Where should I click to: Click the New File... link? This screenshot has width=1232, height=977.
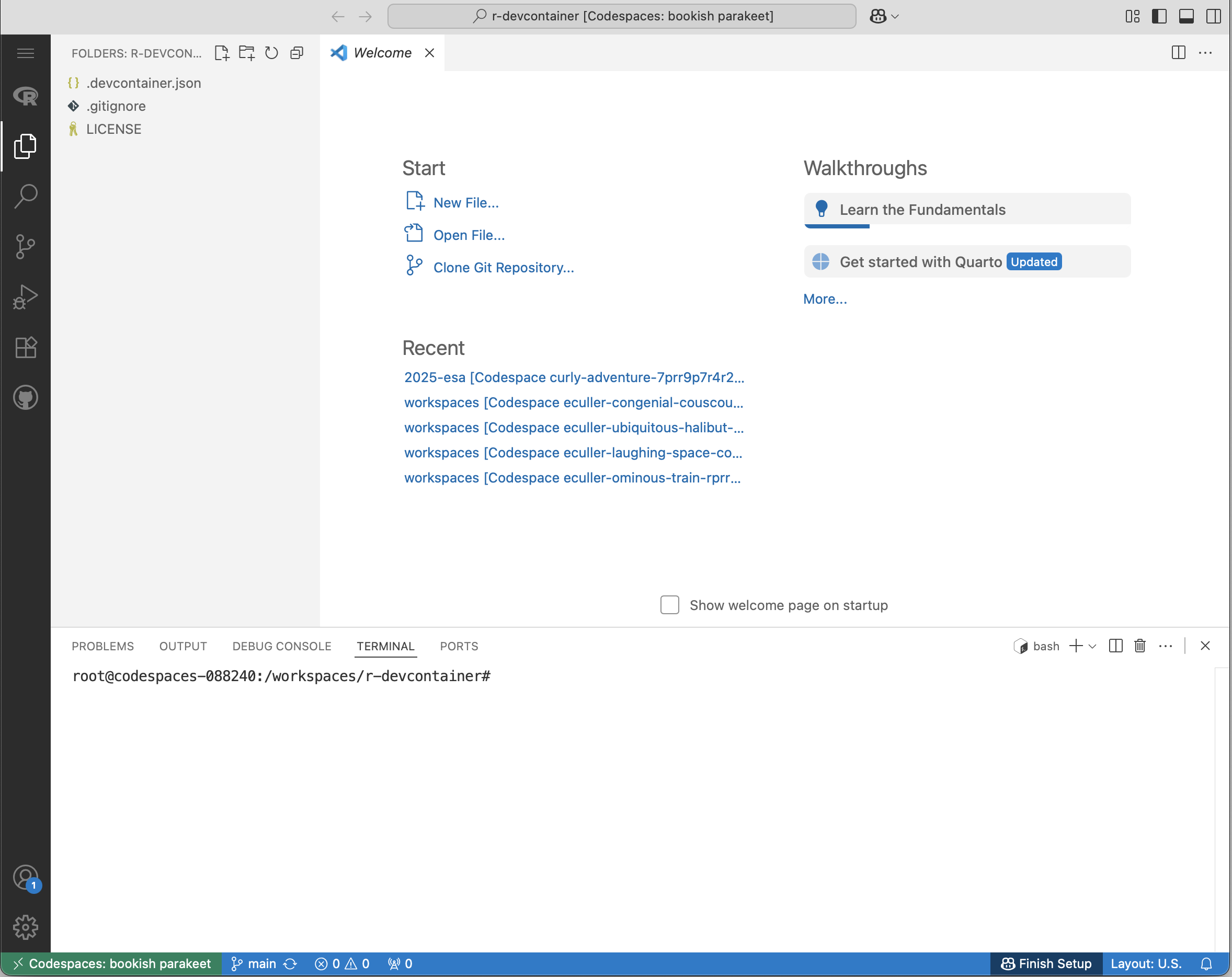(466, 202)
